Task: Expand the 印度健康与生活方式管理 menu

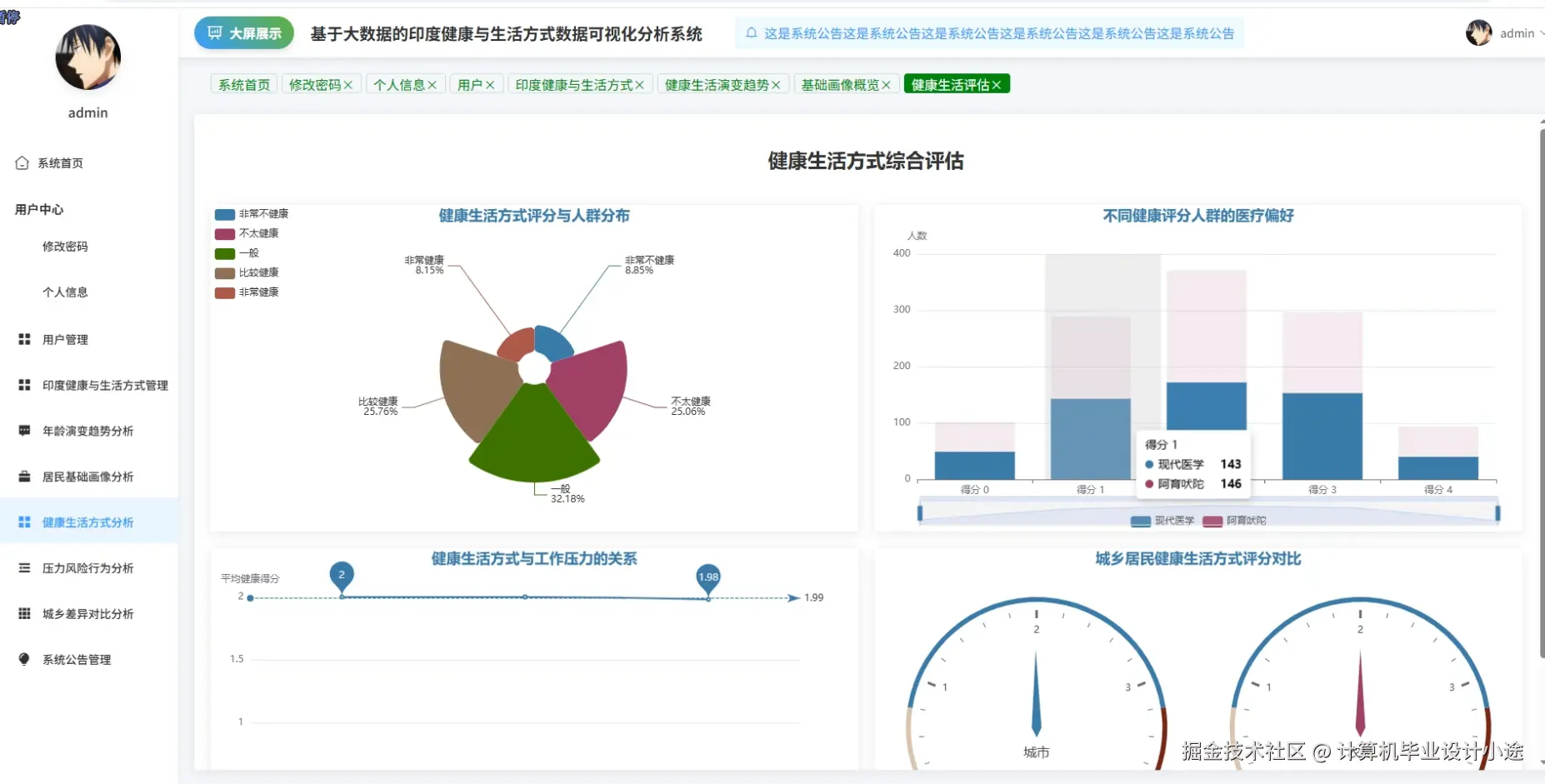Action: click(102, 385)
